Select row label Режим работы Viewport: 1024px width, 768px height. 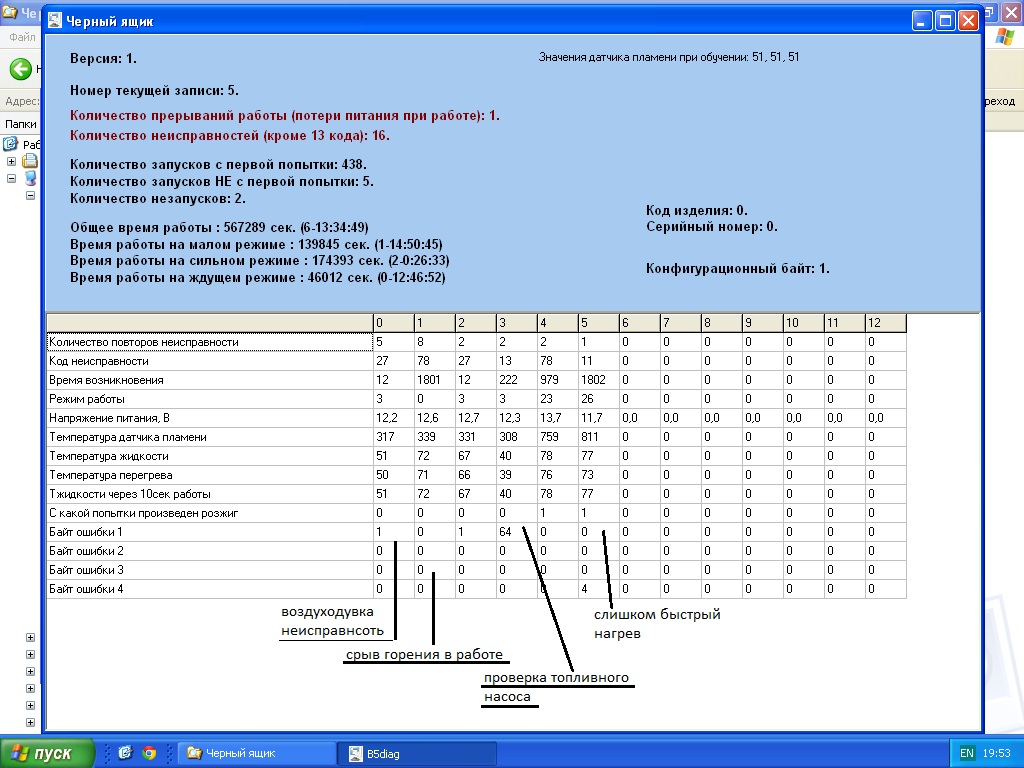[210, 399]
